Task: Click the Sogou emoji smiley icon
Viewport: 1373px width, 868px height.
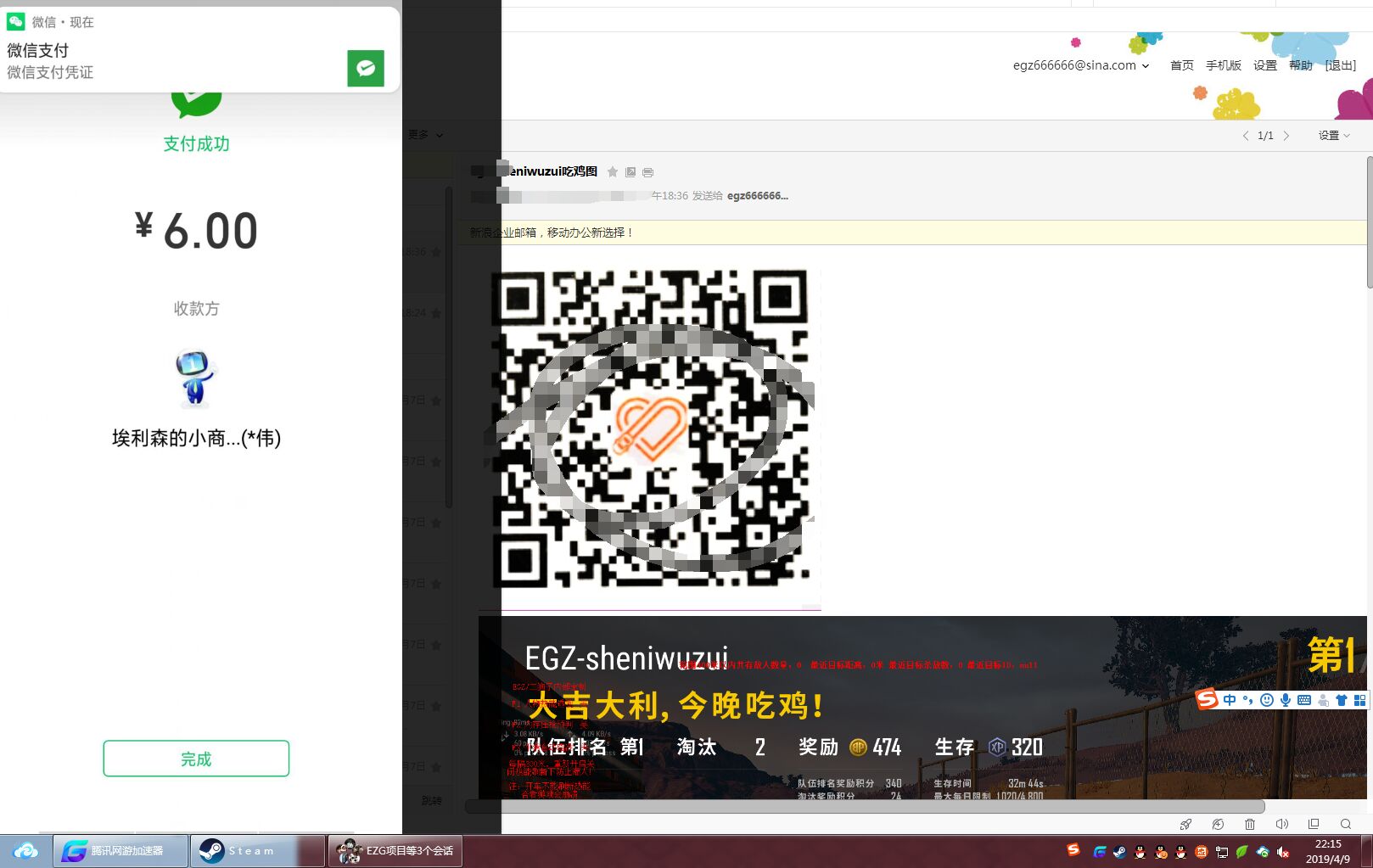Action: coord(1267,700)
